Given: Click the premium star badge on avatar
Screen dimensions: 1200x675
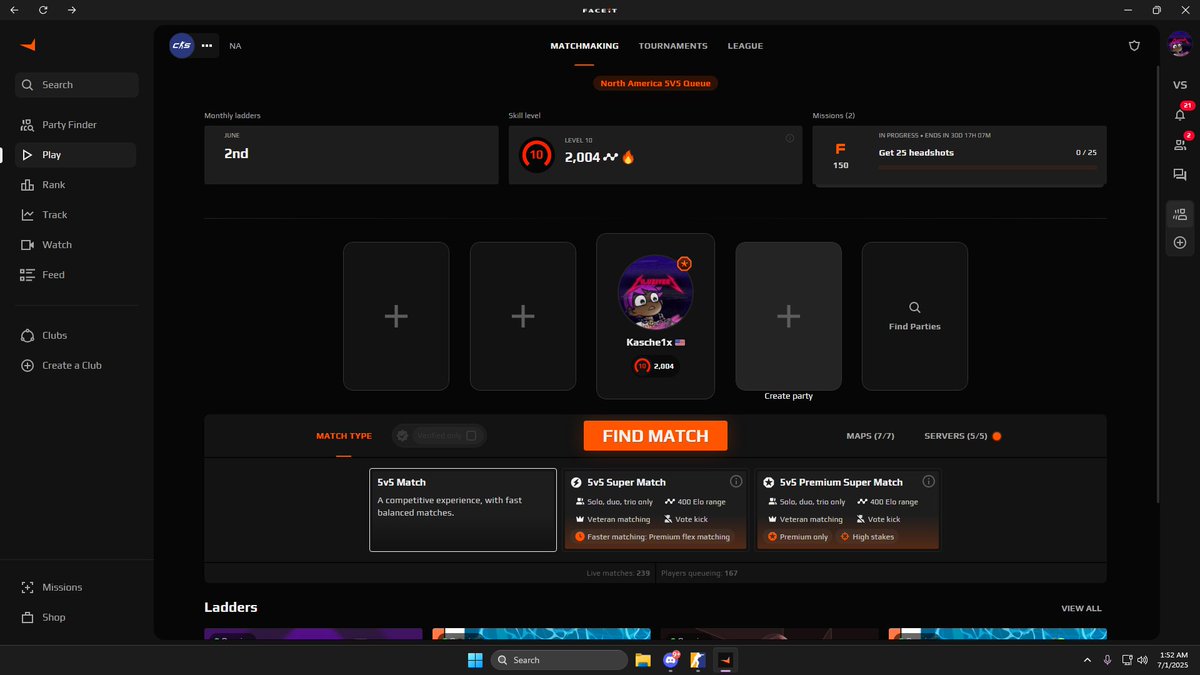Looking at the screenshot, I should click(684, 263).
